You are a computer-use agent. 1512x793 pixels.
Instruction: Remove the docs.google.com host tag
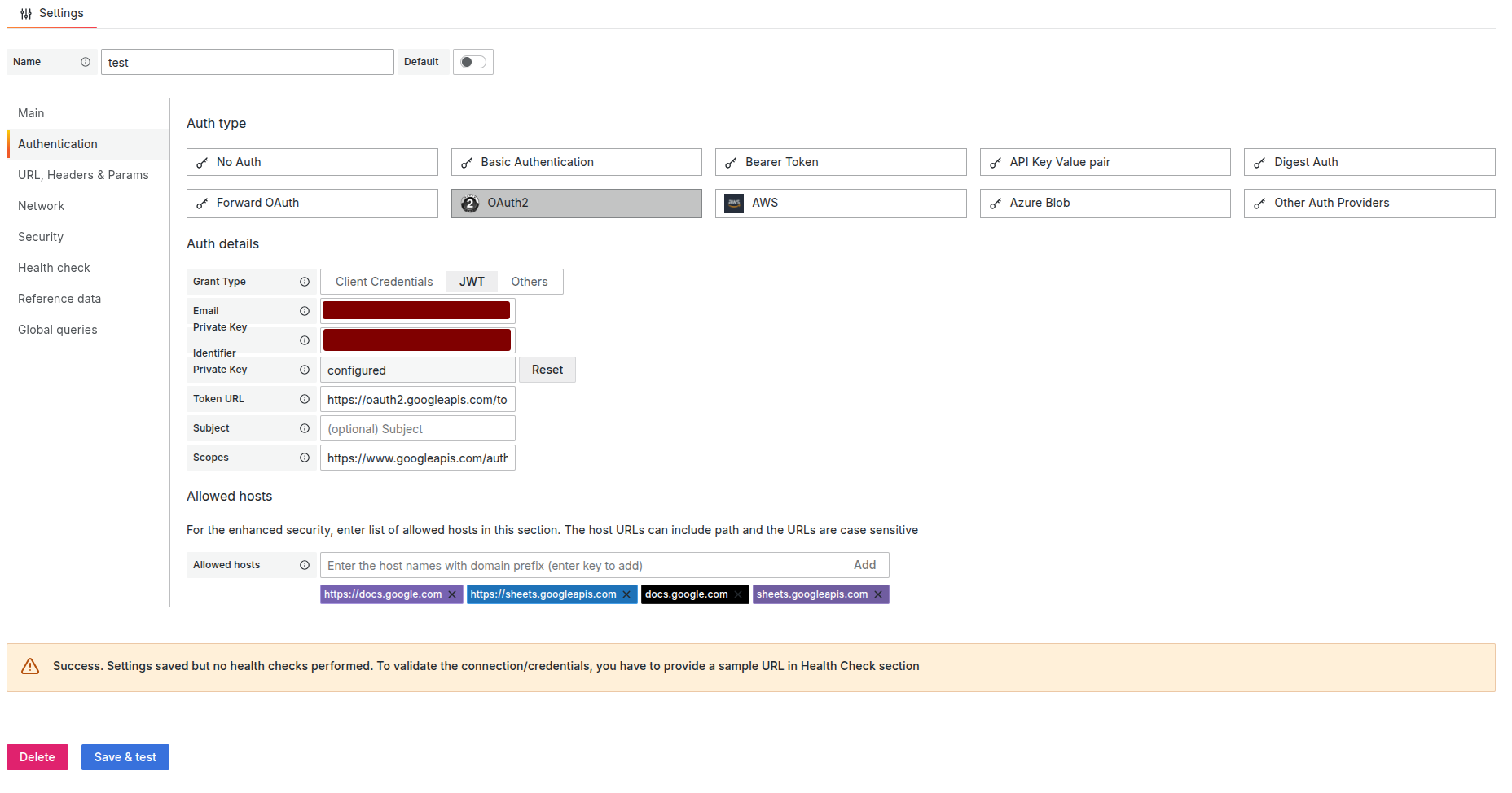[x=738, y=594]
